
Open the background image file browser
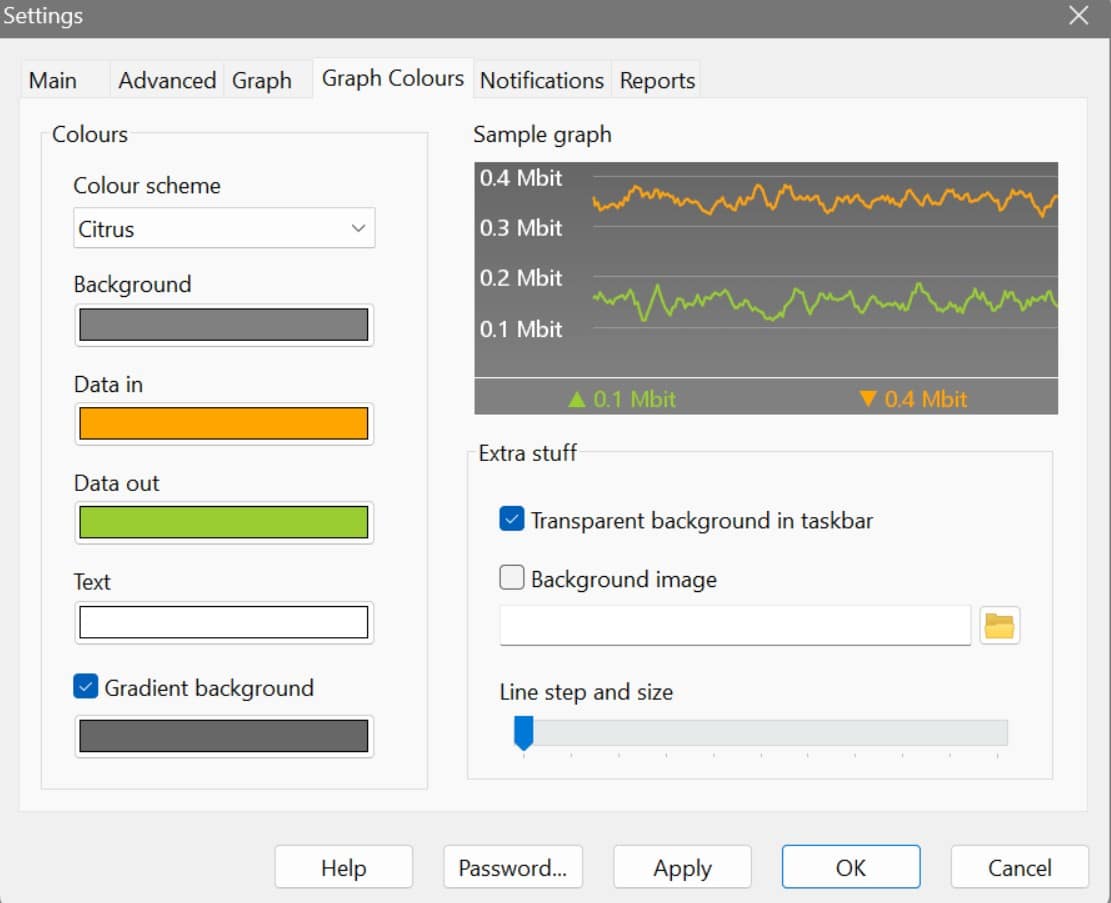click(x=999, y=625)
